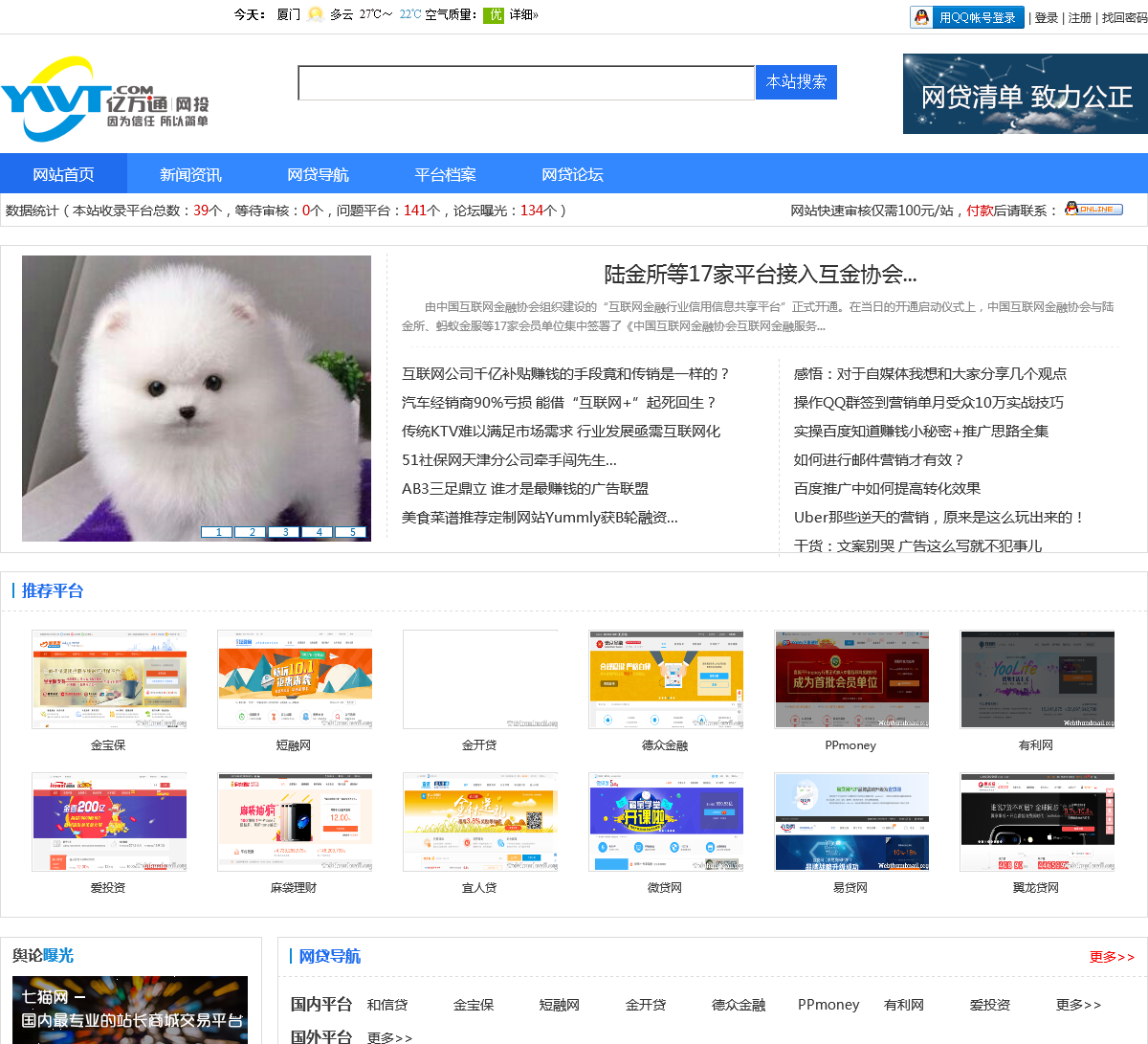Image resolution: width=1148 pixels, height=1044 pixels.
Task: Open the 宜人贷 platform thumbnail
Action: point(480,822)
